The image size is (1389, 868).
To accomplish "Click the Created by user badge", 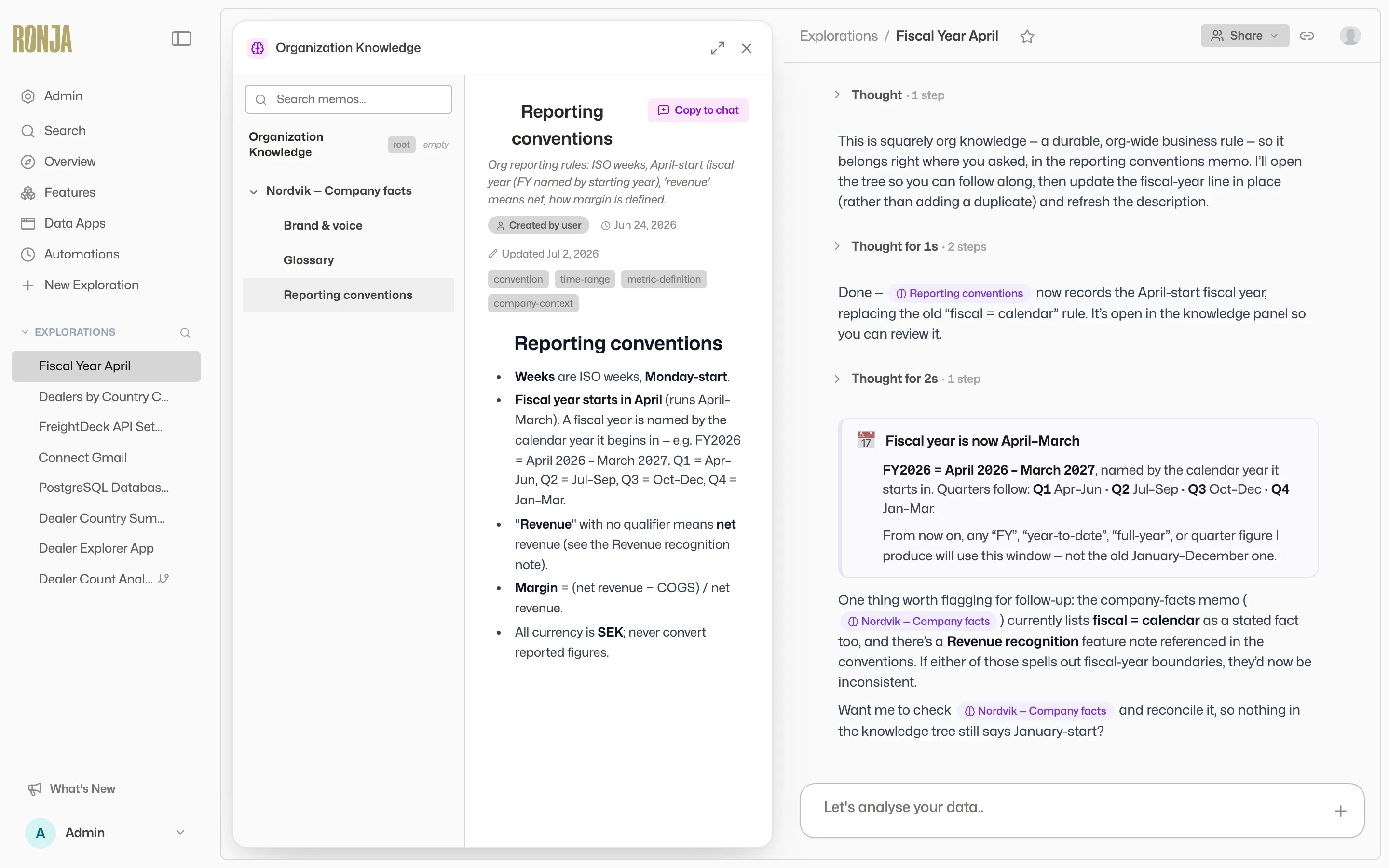I will tap(538, 225).
